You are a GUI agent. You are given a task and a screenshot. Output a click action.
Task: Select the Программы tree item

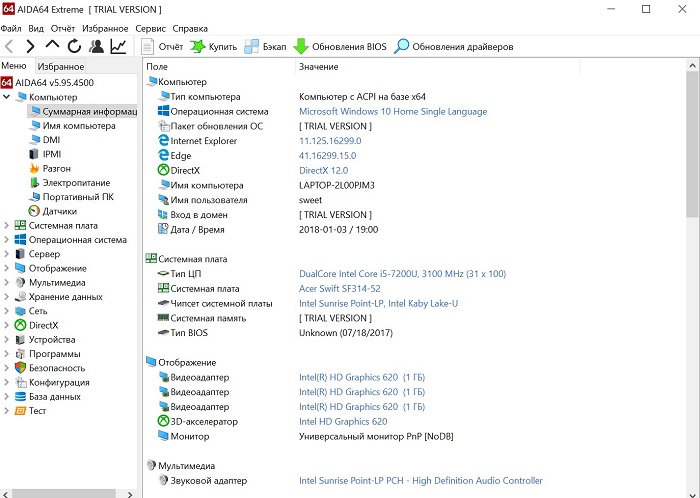click(x=48, y=354)
